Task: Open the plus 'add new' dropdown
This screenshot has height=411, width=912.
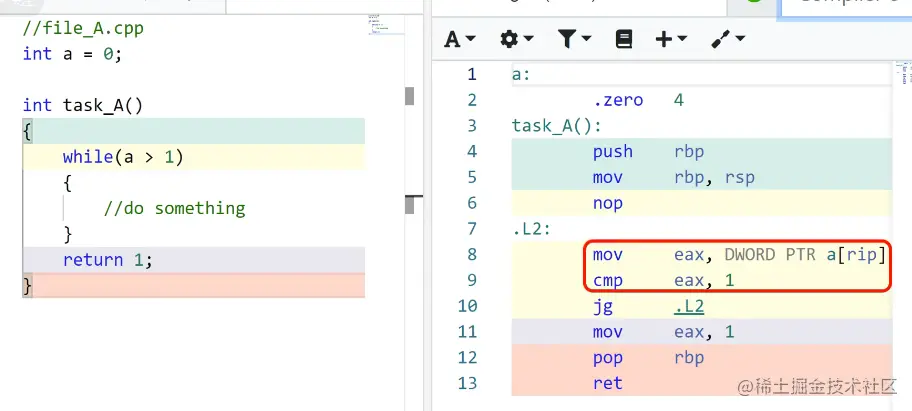Action: (x=671, y=39)
